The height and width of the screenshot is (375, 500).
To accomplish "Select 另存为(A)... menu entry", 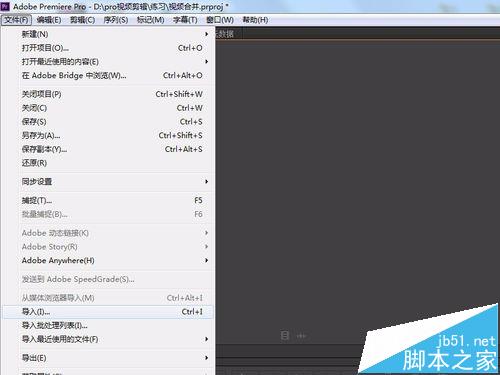I will [107, 136].
